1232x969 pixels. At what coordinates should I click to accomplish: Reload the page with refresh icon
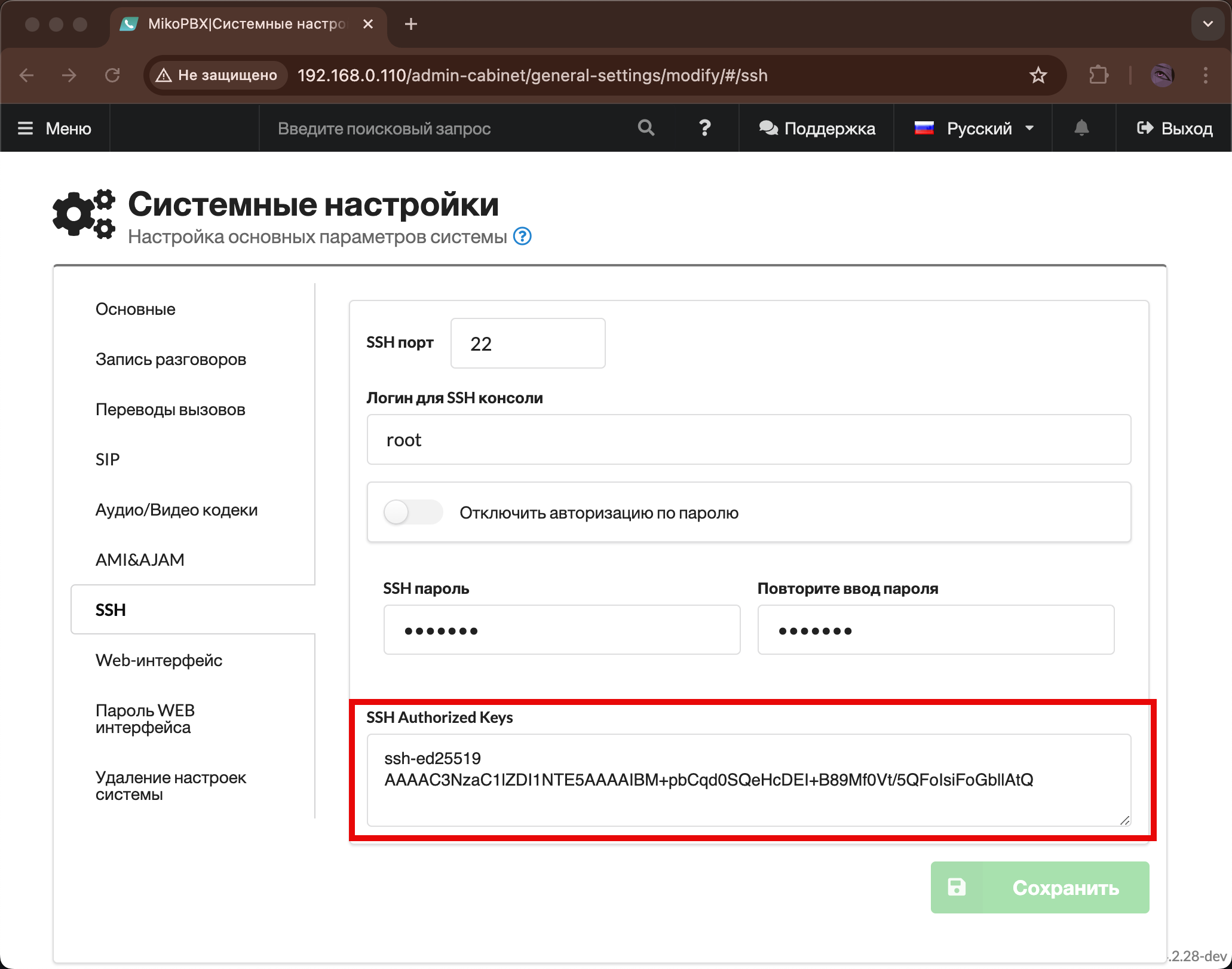coord(112,75)
